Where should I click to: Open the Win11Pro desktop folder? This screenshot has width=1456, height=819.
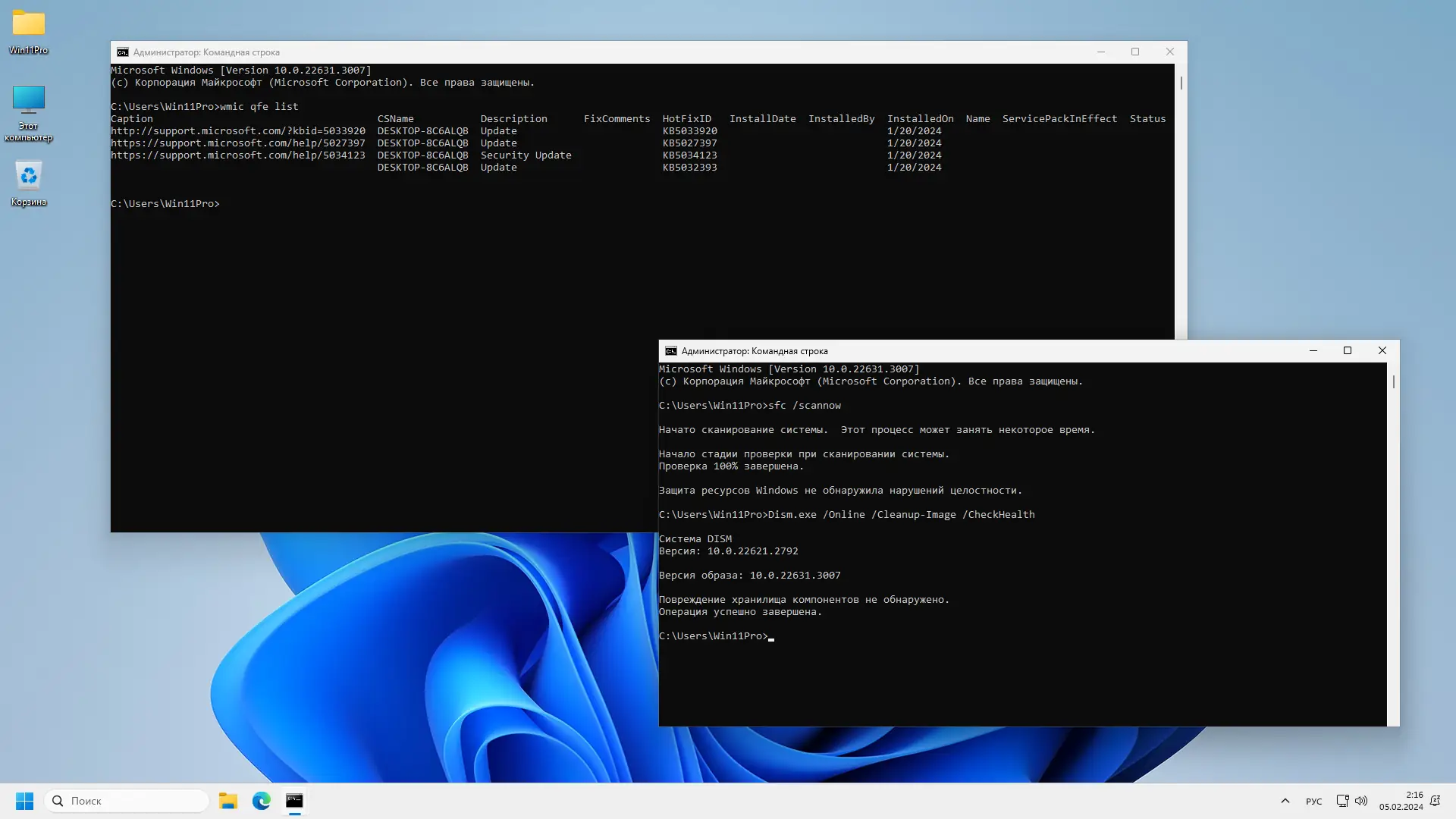click(x=29, y=24)
